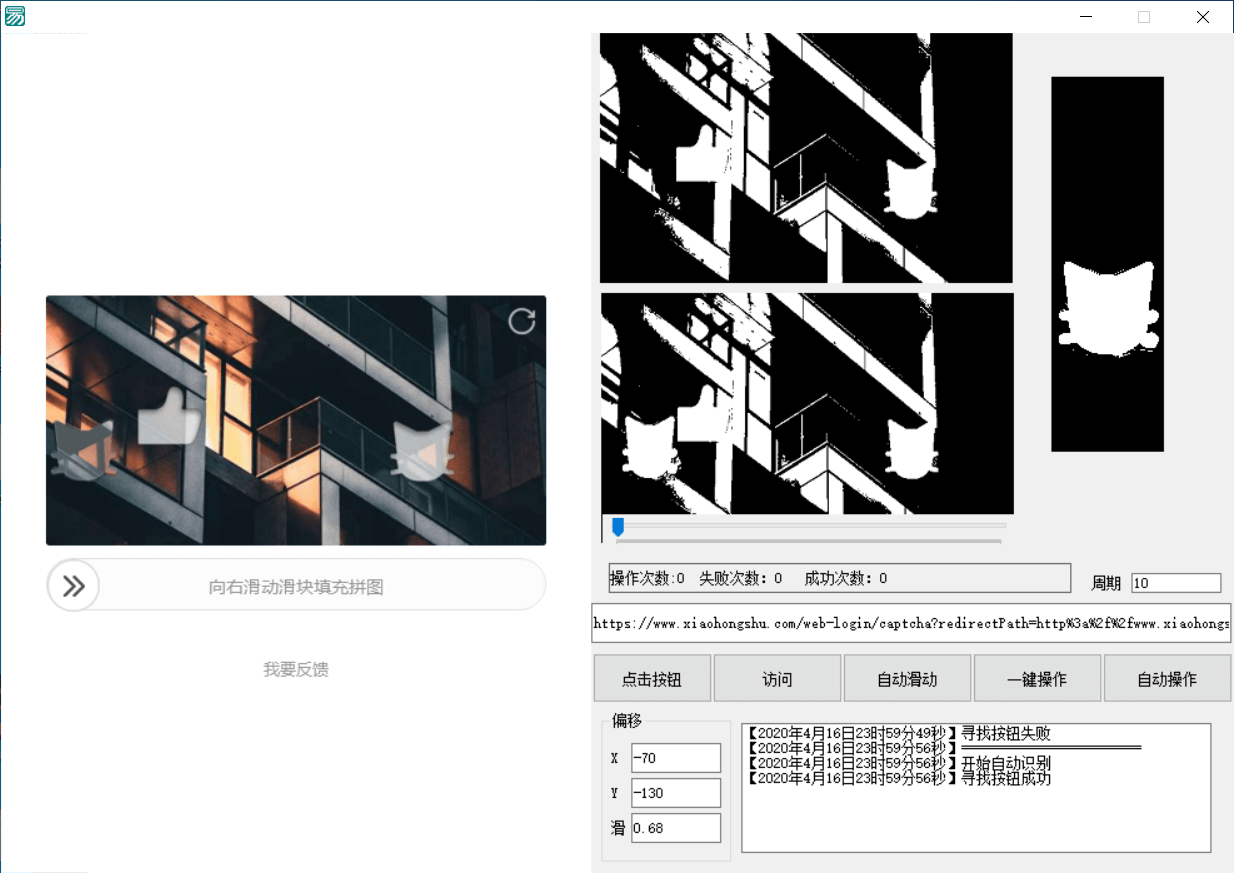Click the 易 app icon in the title bar
The width and height of the screenshot is (1234, 873).
coord(15,16)
